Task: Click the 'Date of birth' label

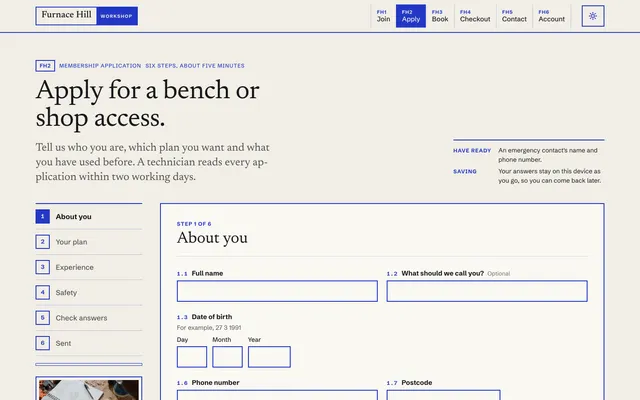Action: pyautogui.click(x=212, y=317)
